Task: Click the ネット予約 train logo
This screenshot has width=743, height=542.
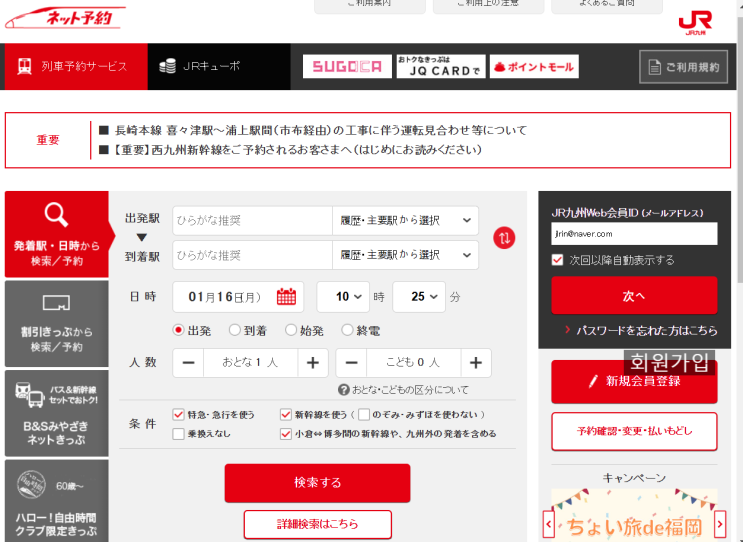Action: pyautogui.click(x=65, y=18)
